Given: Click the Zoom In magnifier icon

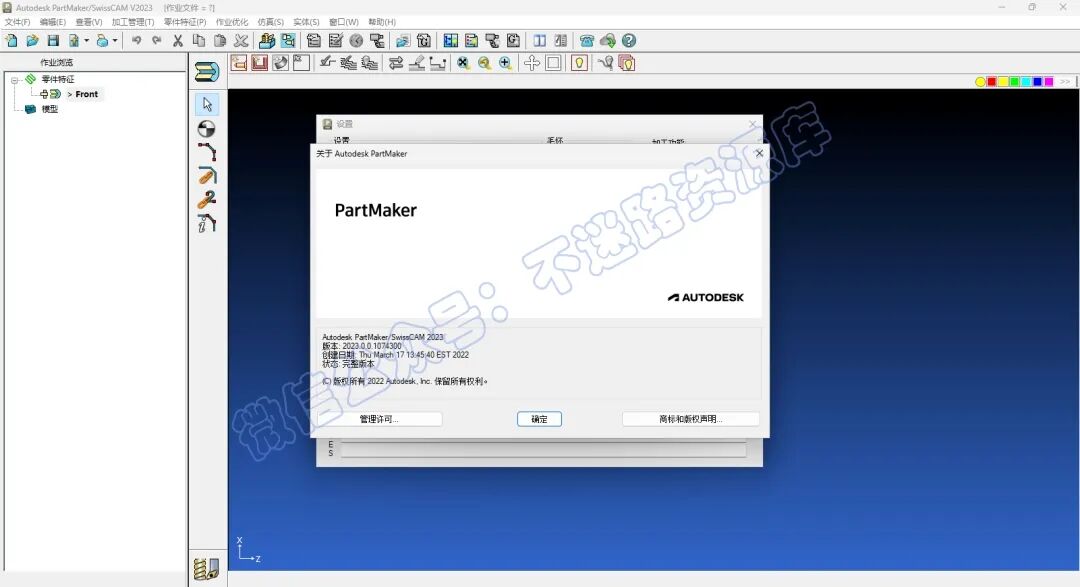Looking at the screenshot, I should (506, 63).
